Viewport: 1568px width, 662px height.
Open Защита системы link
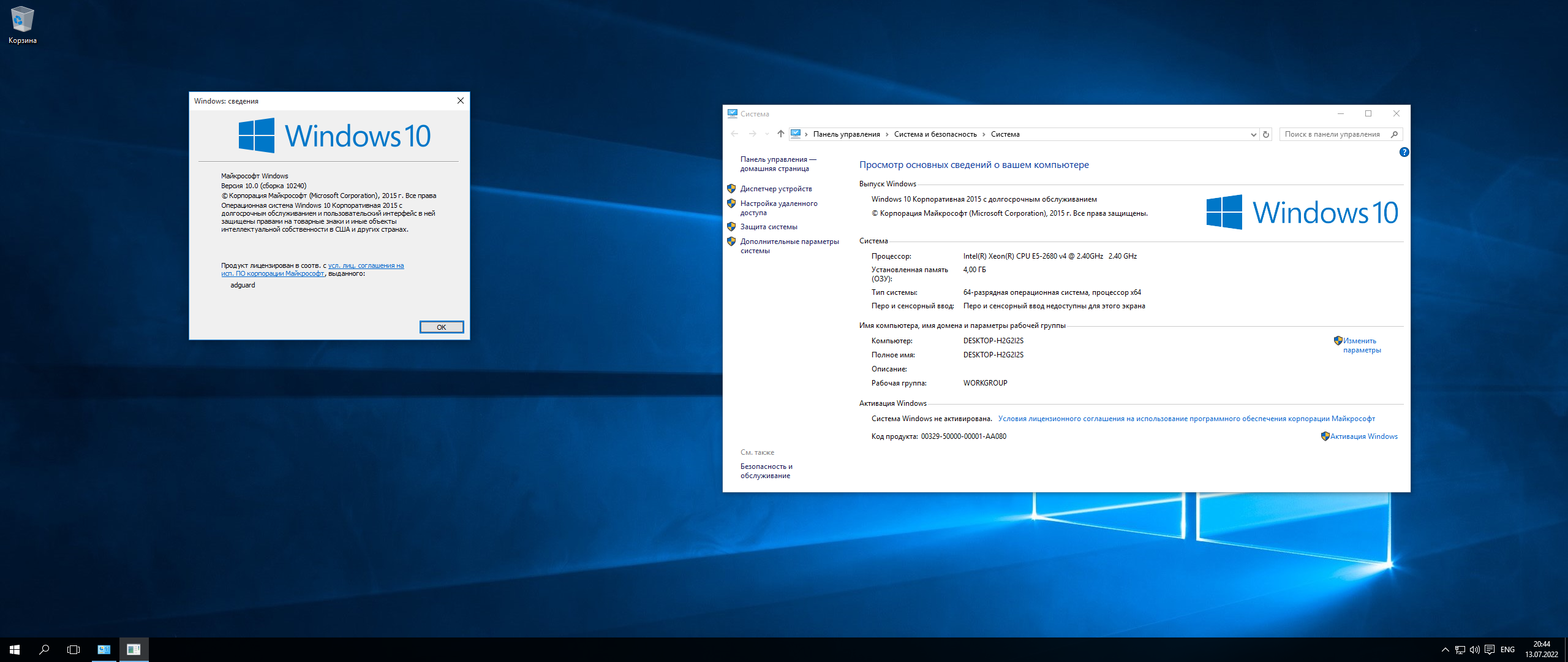pos(769,227)
